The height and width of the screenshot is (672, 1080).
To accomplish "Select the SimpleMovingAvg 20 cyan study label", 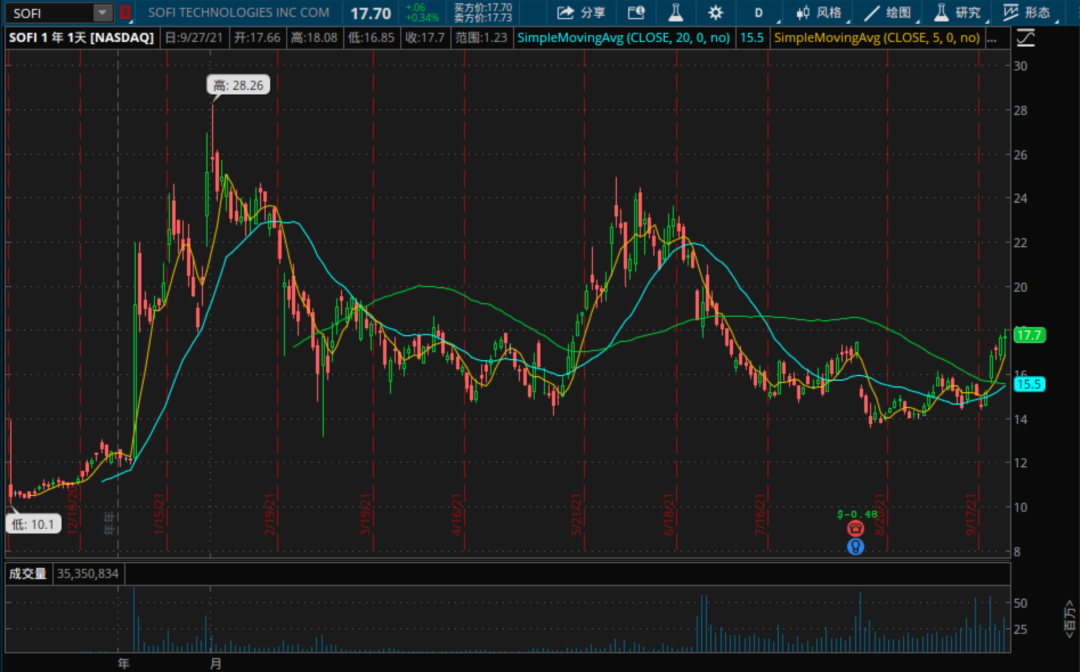I will point(625,38).
